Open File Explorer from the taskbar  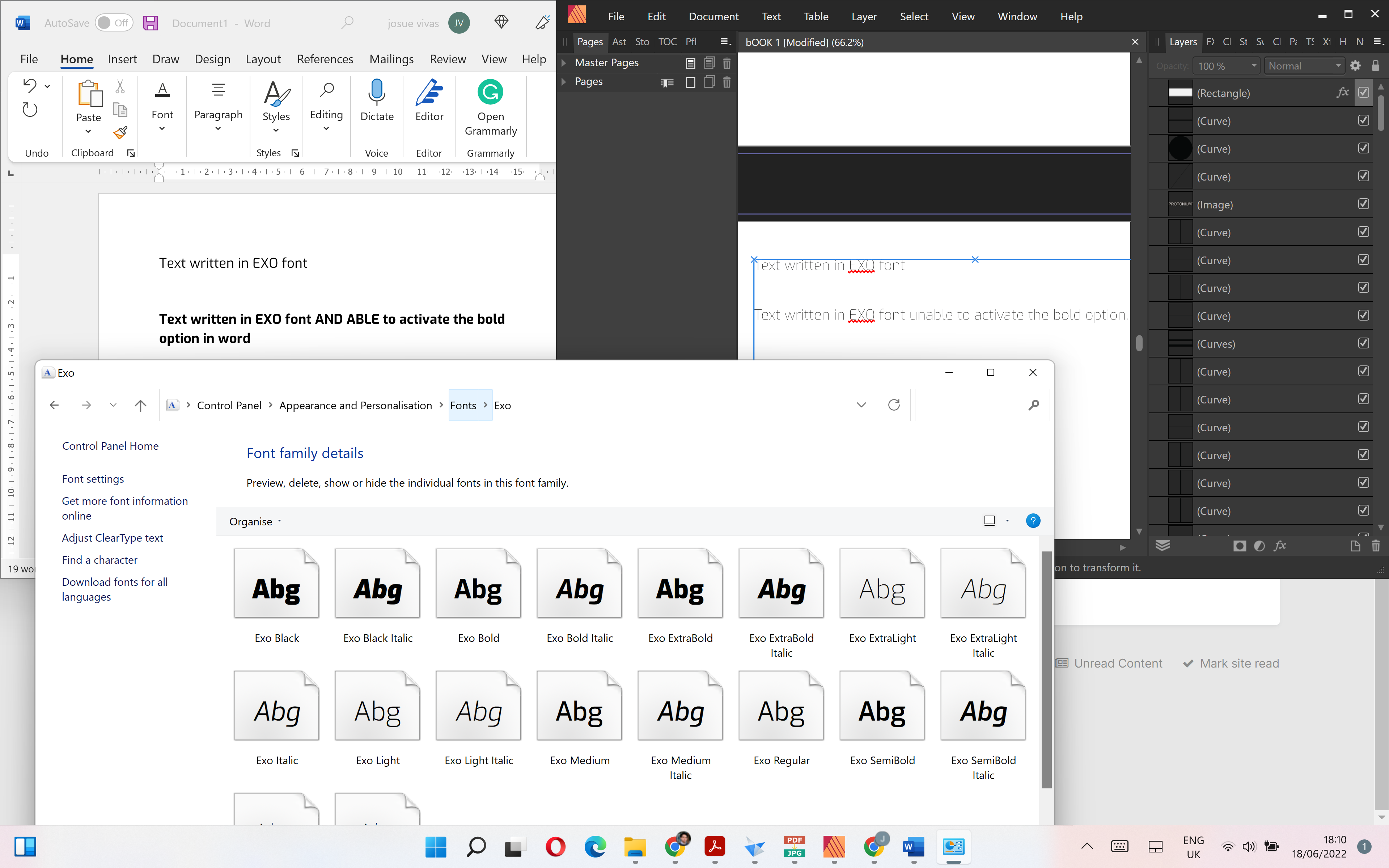coord(635,847)
